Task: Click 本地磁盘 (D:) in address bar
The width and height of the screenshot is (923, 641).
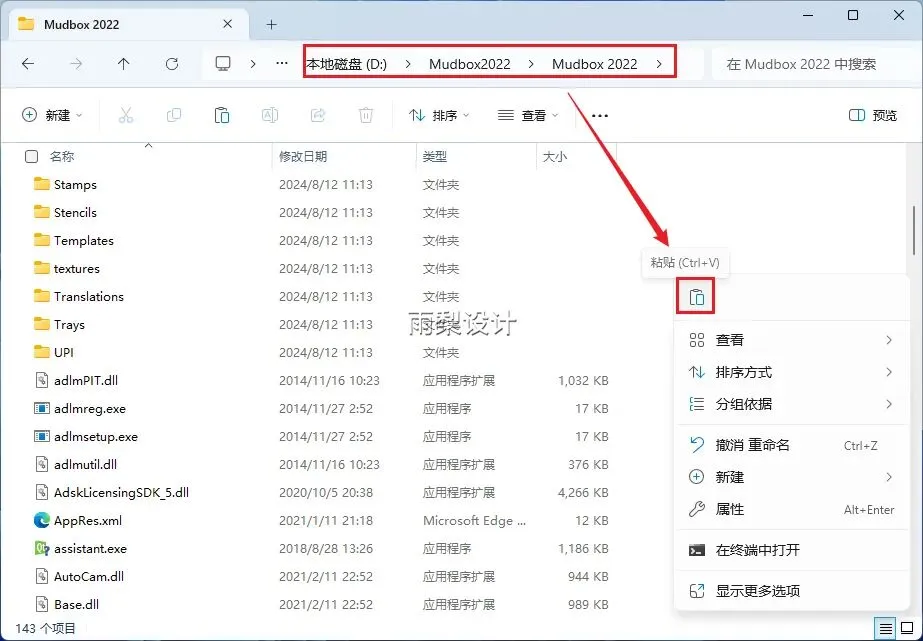Action: click(347, 64)
